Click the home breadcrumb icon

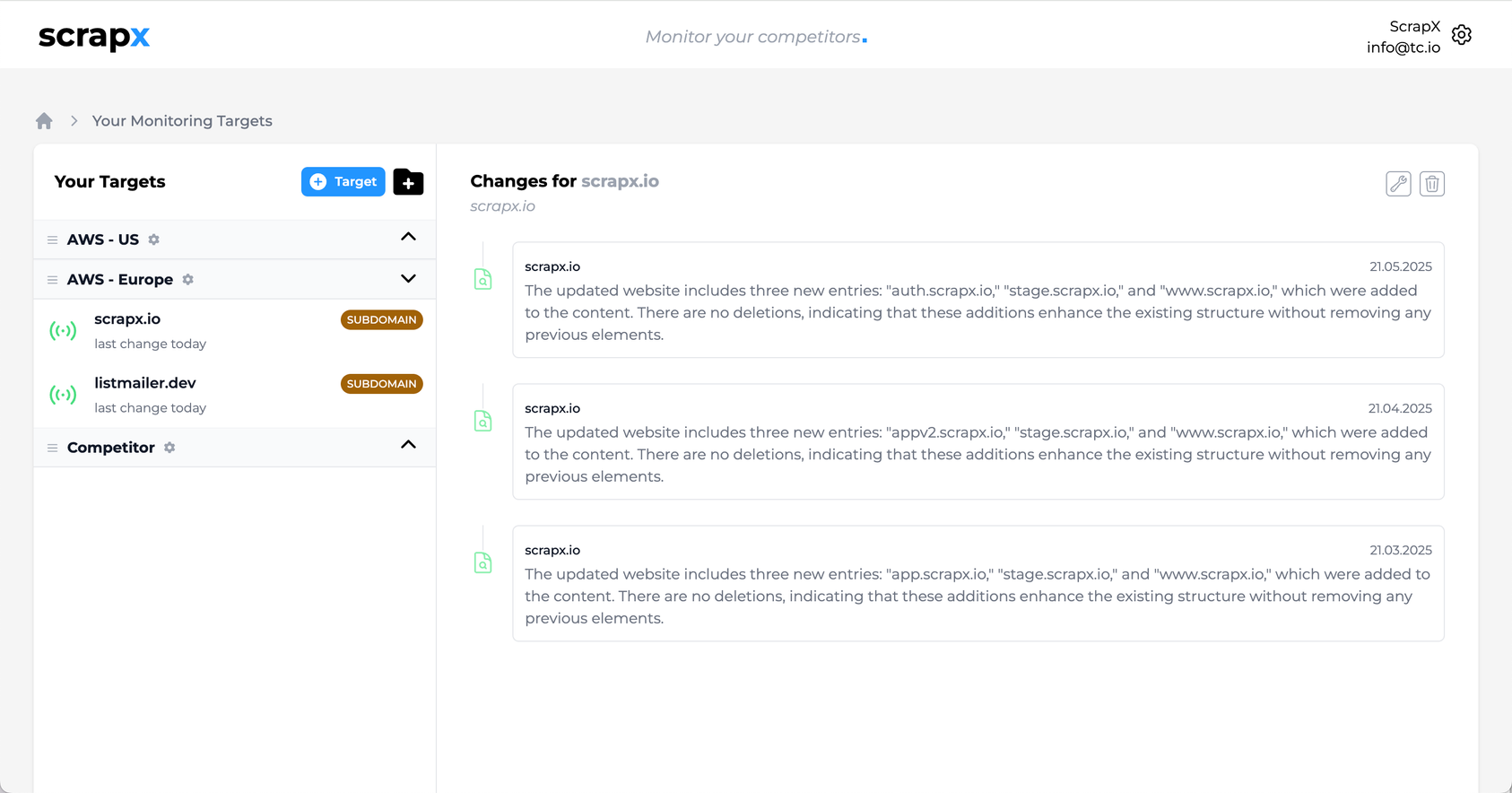[x=44, y=121]
